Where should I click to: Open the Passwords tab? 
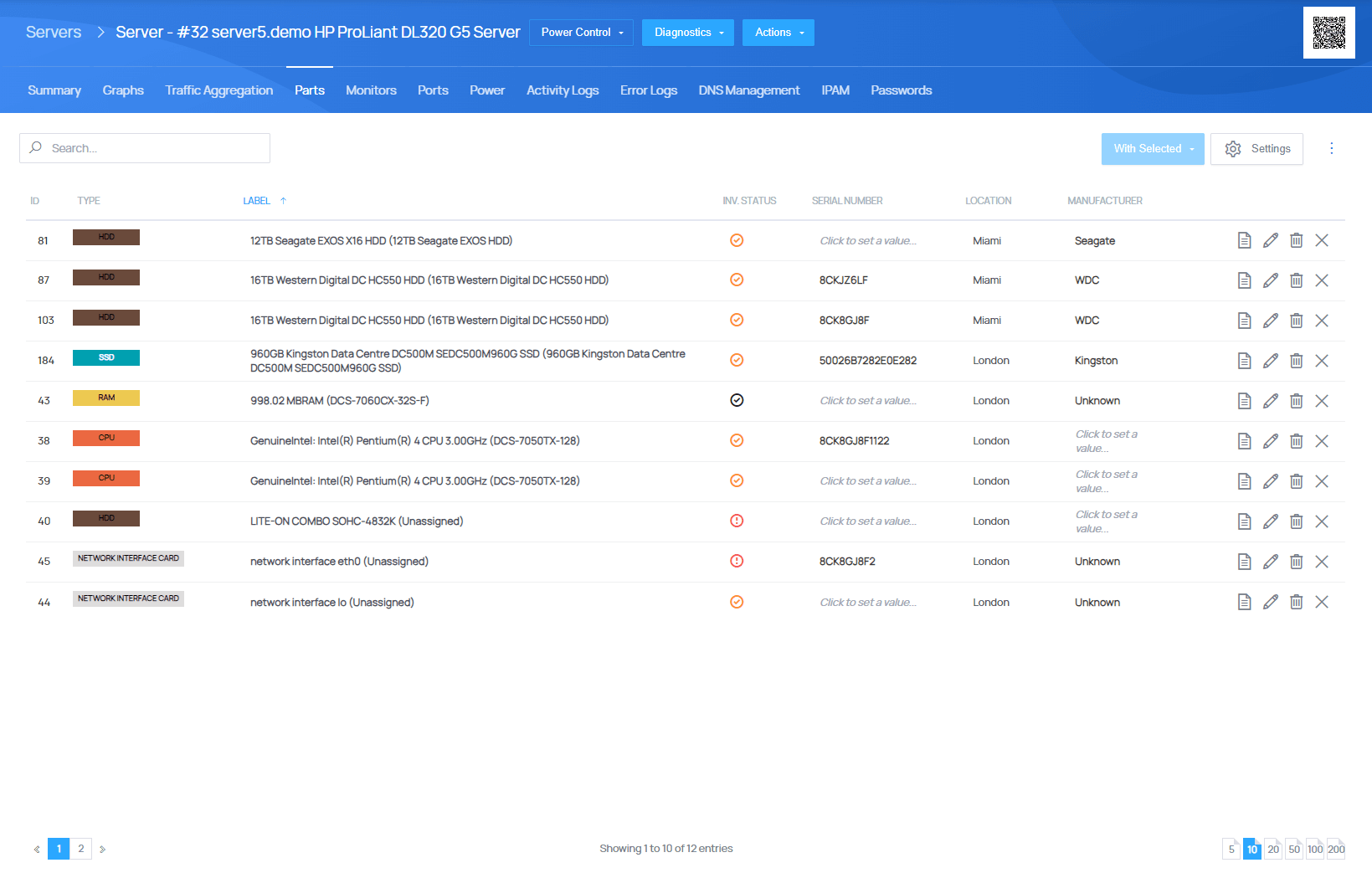pyautogui.click(x=902, y=90)
